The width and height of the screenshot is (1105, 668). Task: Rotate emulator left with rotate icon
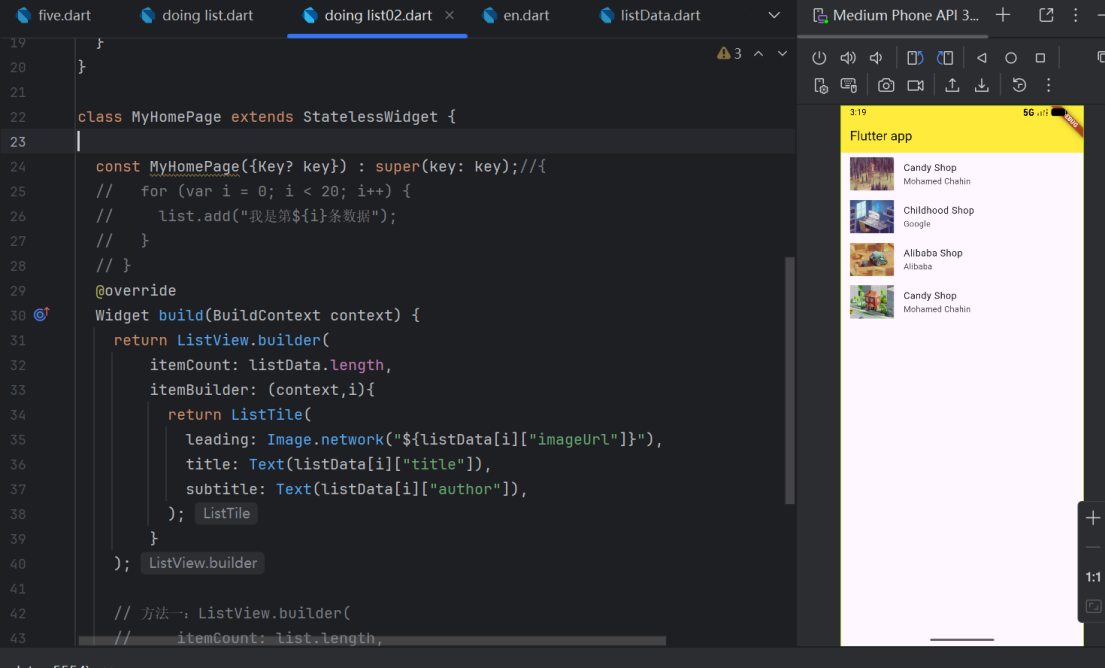tap(915, 58)
